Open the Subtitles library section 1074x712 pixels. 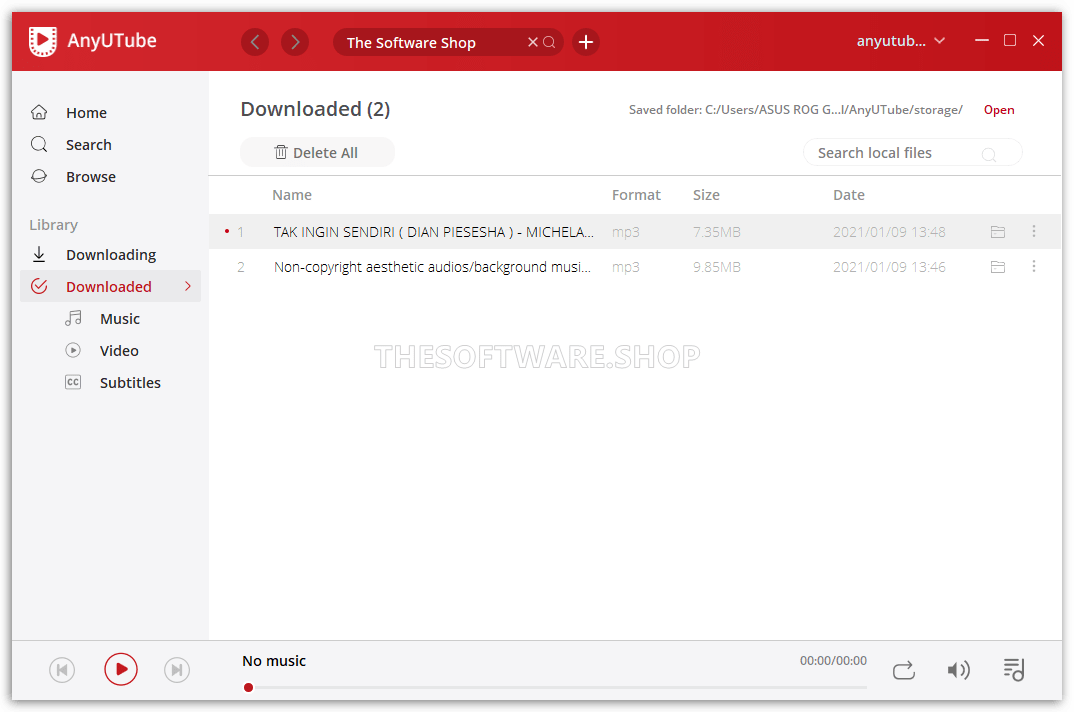point(130,382)
